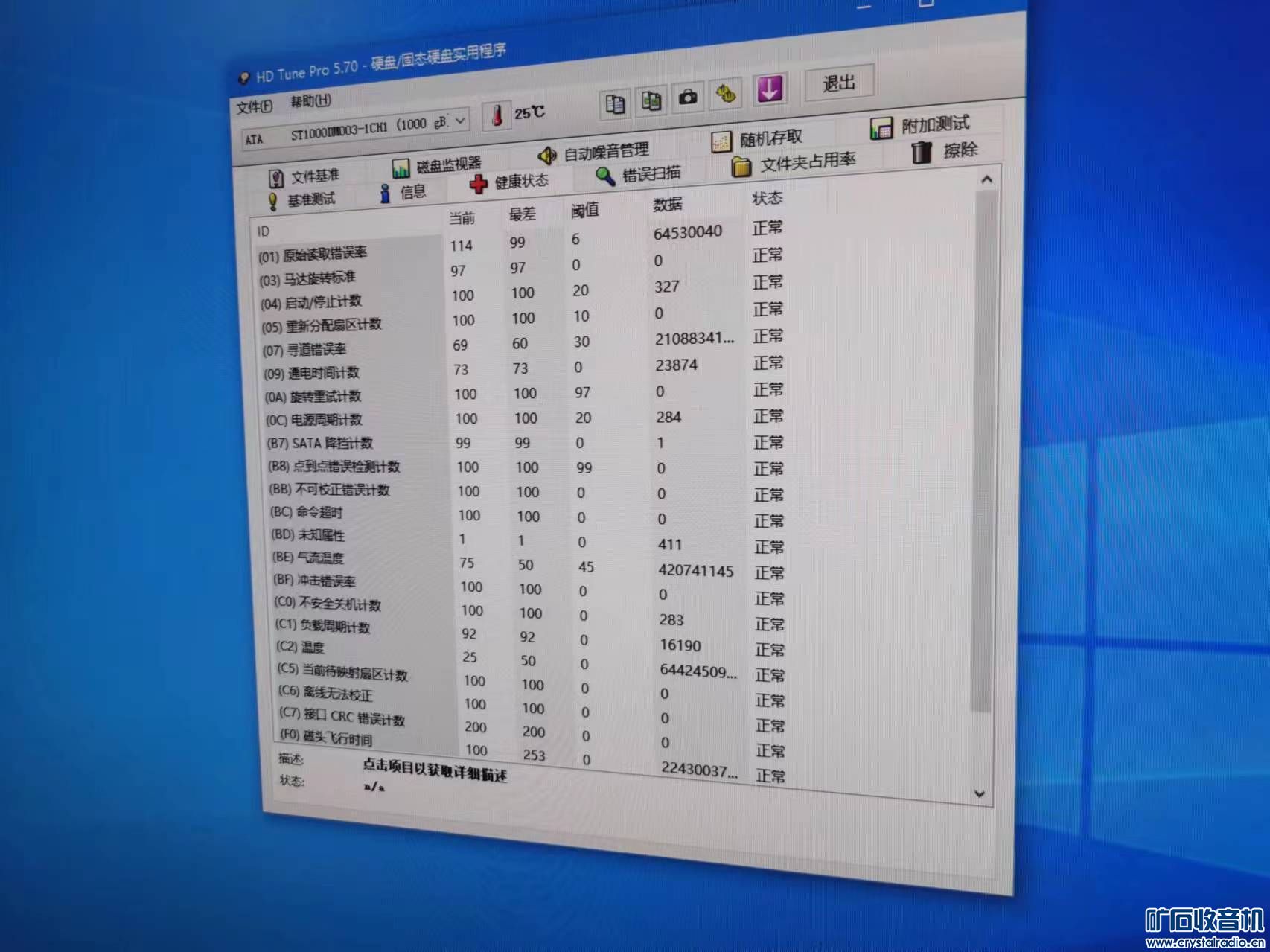Click the 状态 column header

pyautogui.click(x=768, y=198)
